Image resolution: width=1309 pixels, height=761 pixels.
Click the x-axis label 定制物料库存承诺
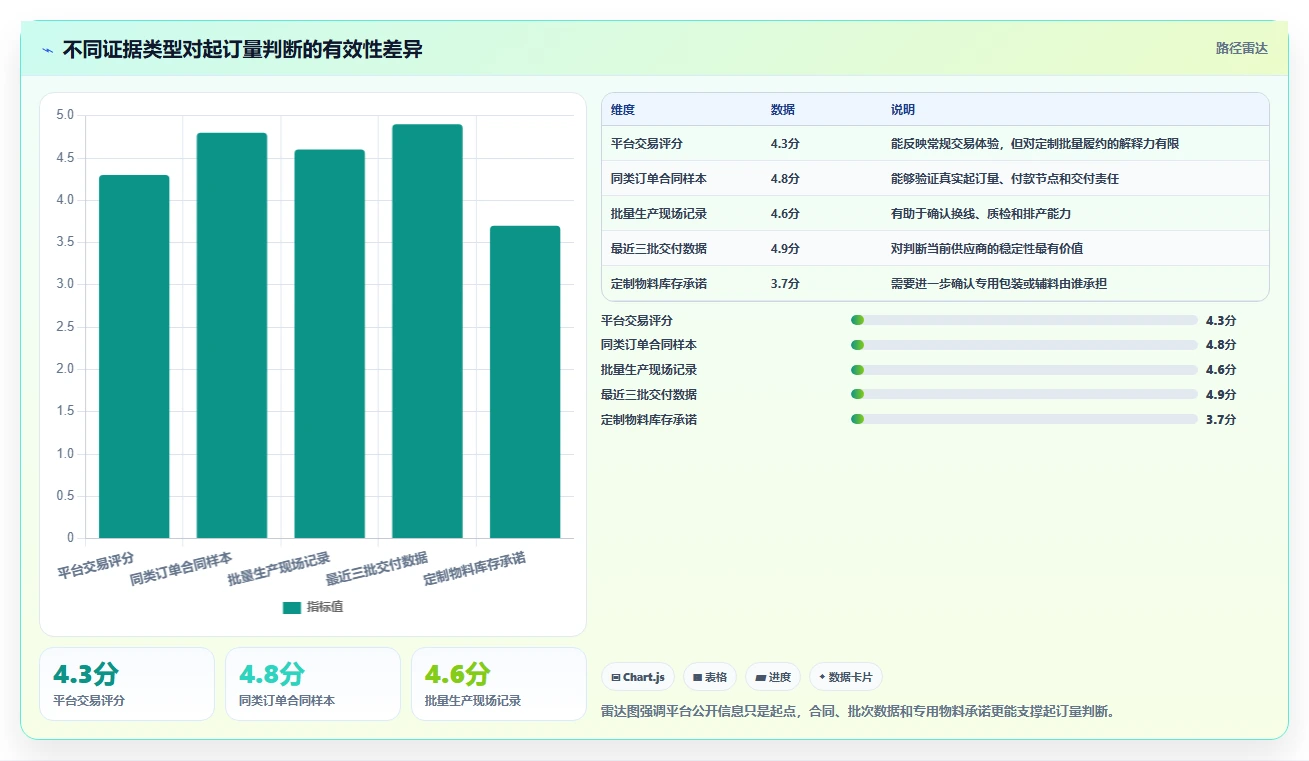475,569
